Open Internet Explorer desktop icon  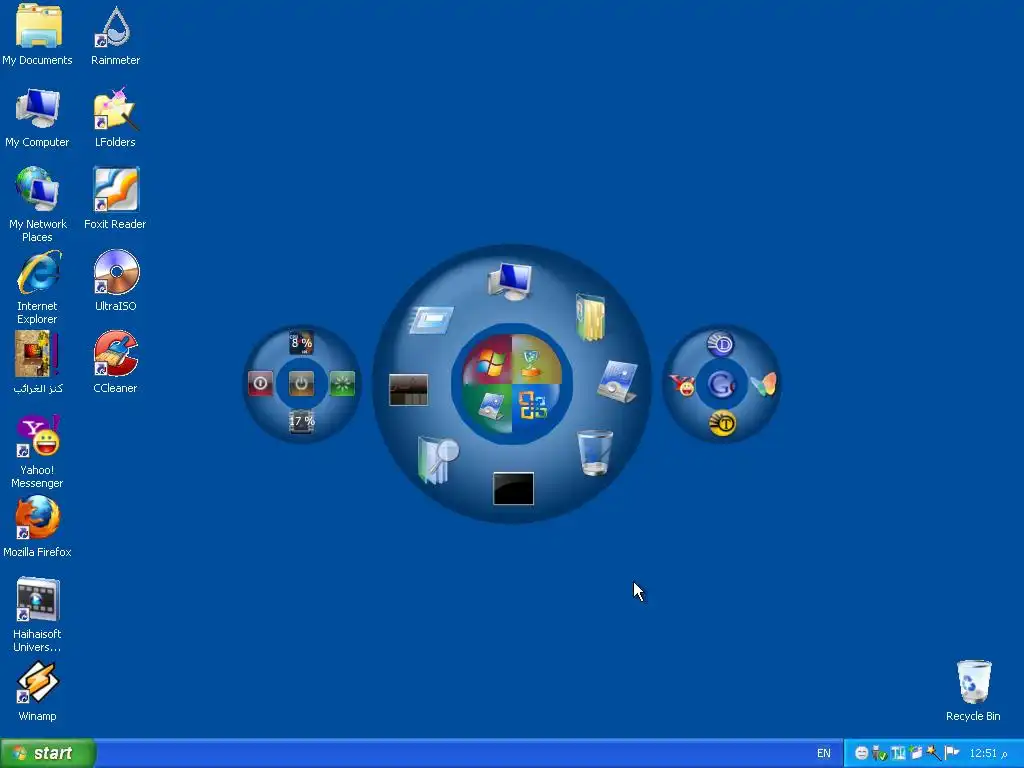[x=37, y=287]
